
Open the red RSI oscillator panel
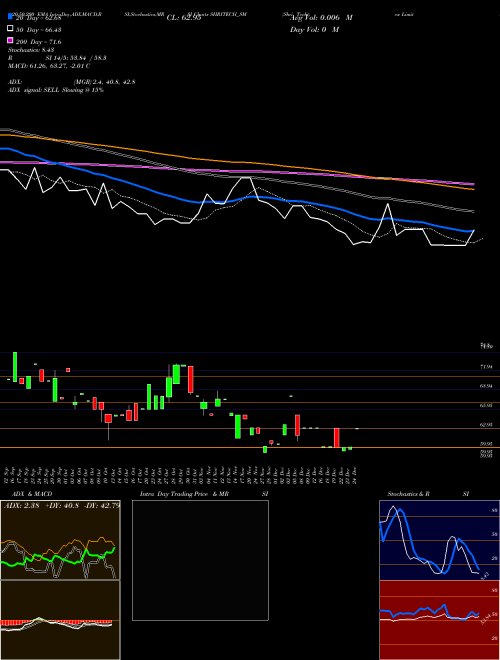point(439,620)
